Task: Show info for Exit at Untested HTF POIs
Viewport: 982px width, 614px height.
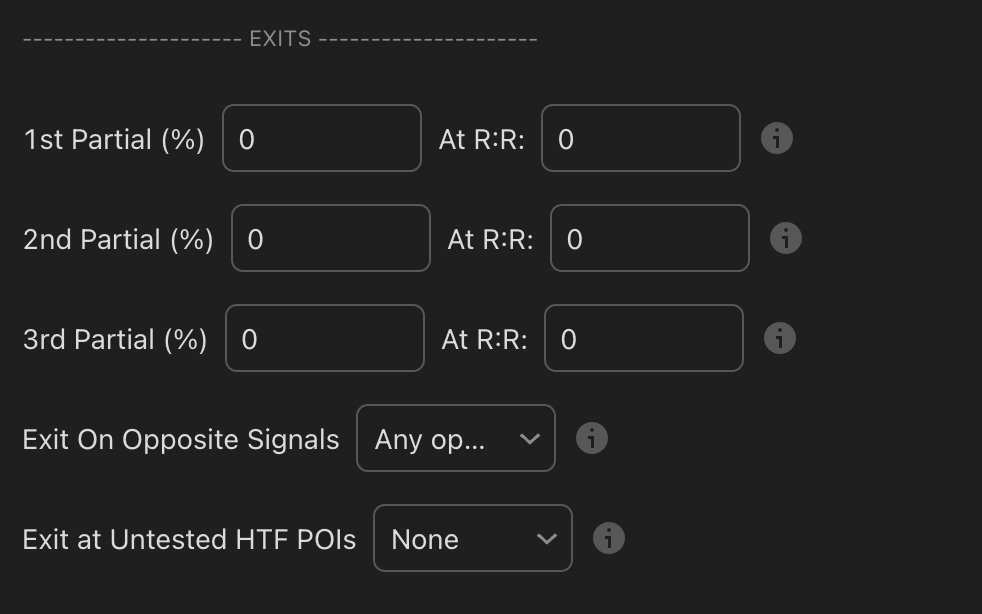Action: coord(609,538)
